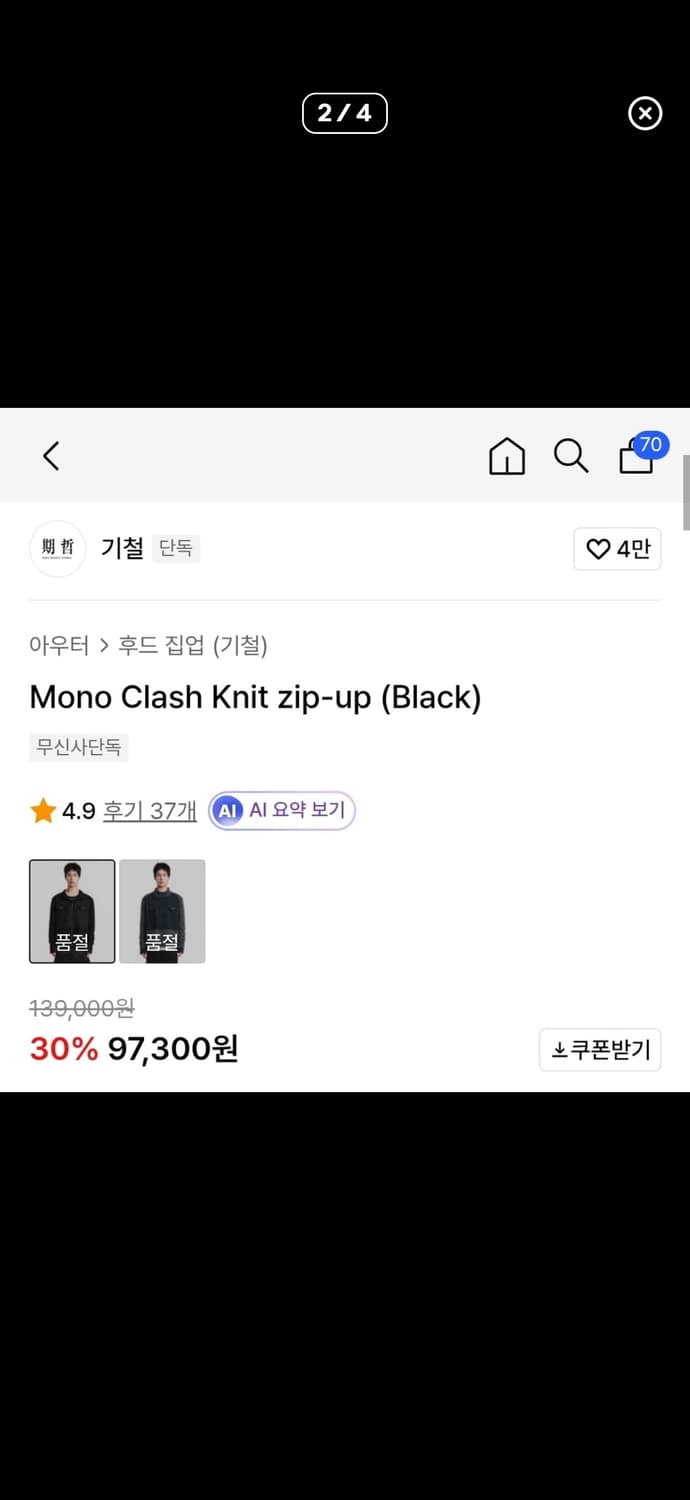Open the 무신사단독 label
This screenshot has height=1500, width=690.
pyautogui.click(x=78, y=747)
